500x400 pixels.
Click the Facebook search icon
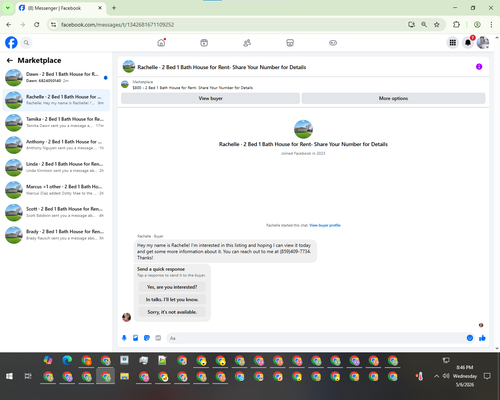[26, 43]
